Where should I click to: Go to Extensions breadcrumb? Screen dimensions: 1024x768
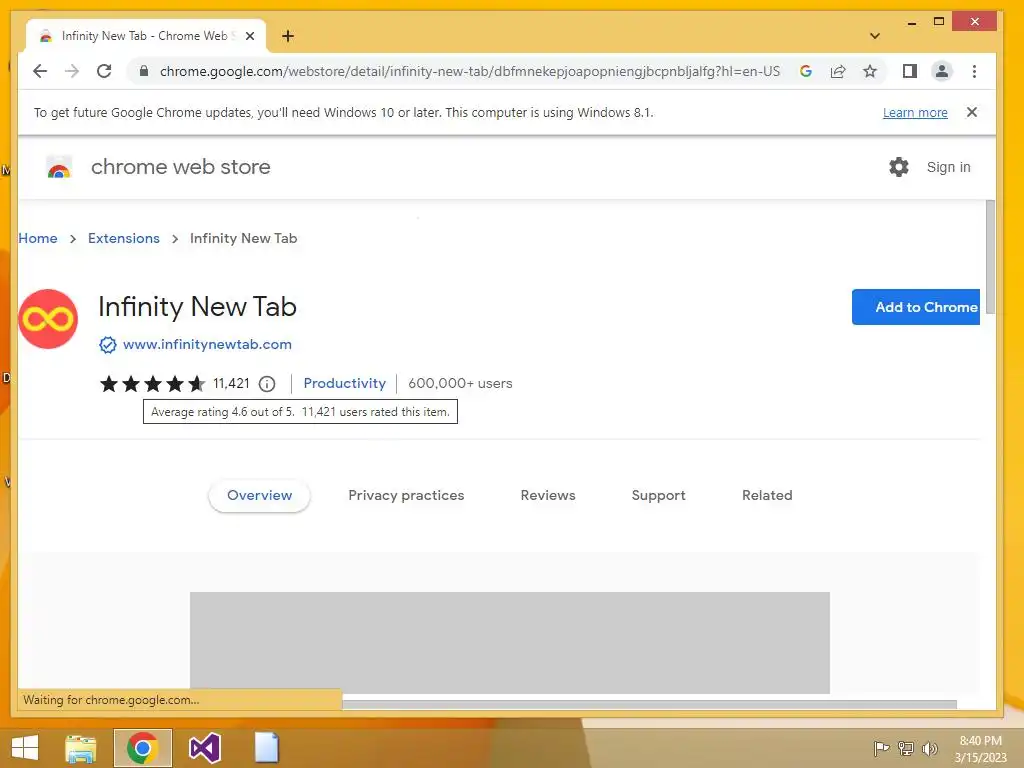(x=124, y=238)
